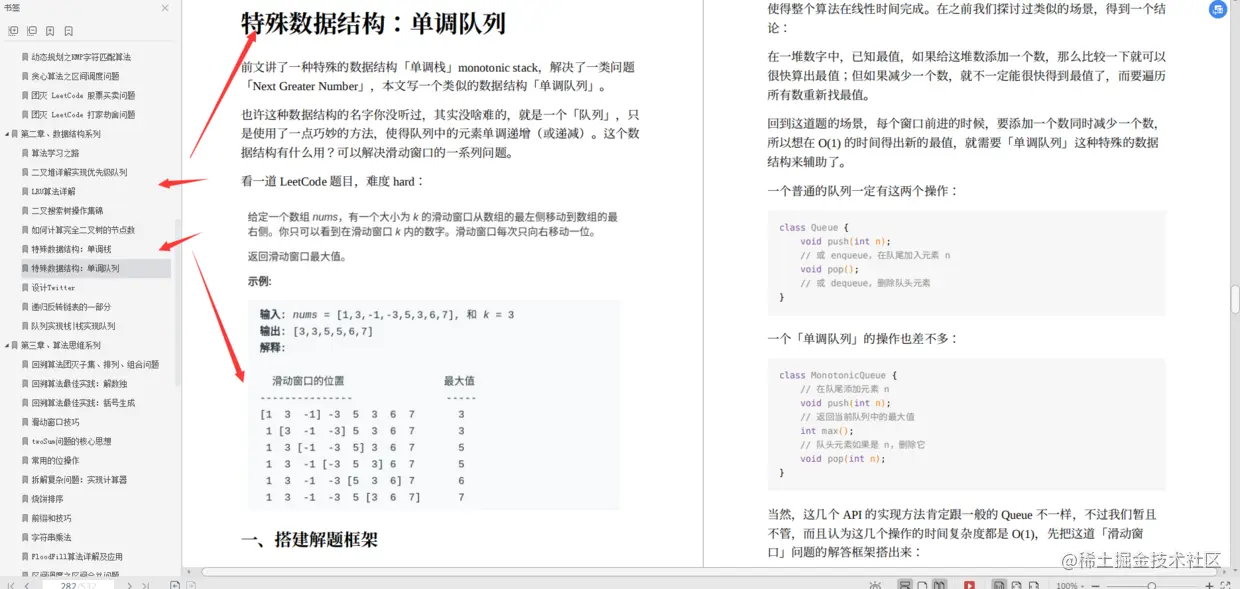This screenshot has height=589, width=1240.
Task: Go to first page button
Action: tap(11, 585)
